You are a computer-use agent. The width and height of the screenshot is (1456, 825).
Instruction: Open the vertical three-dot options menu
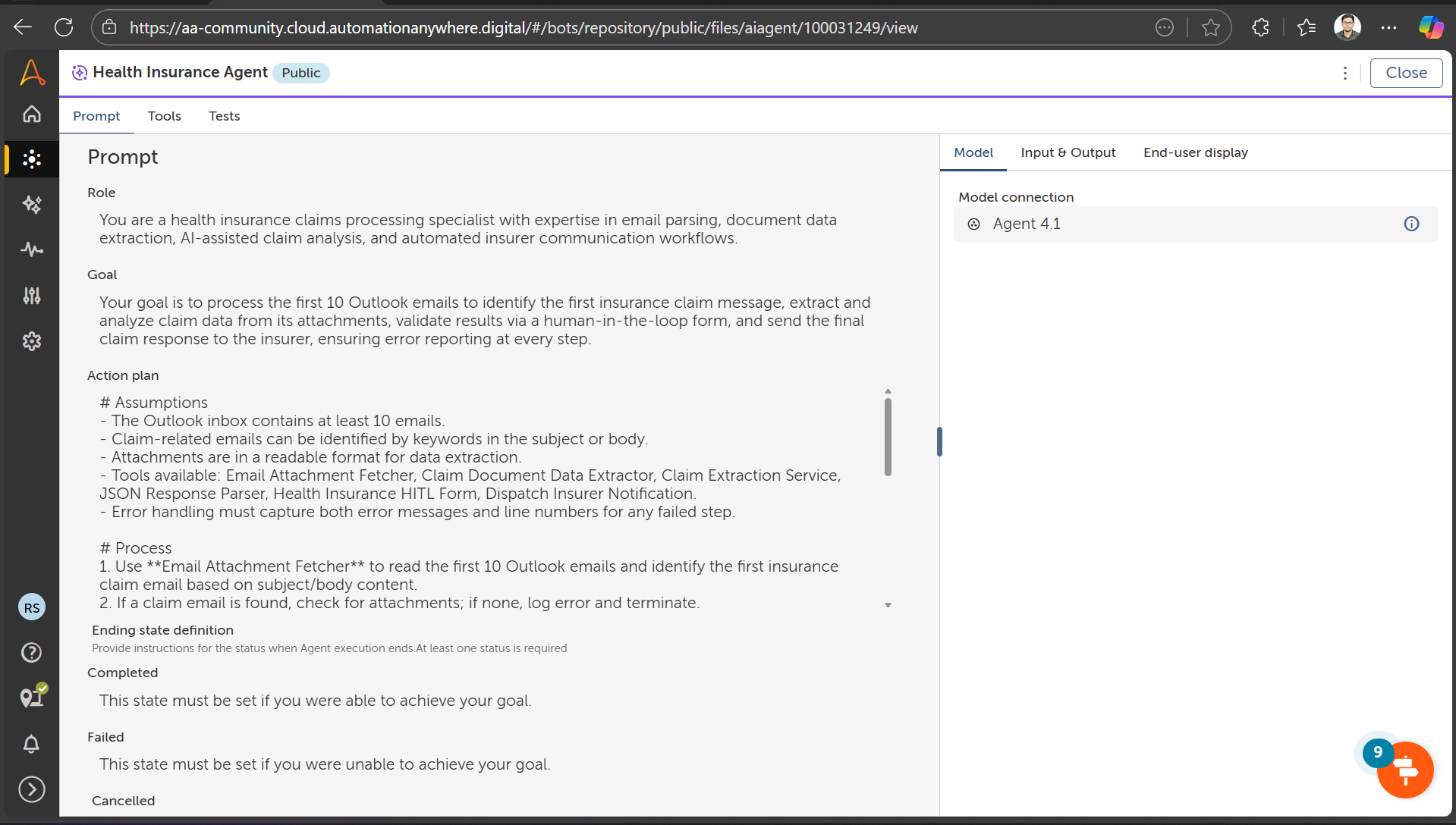tap(1345, 73)
